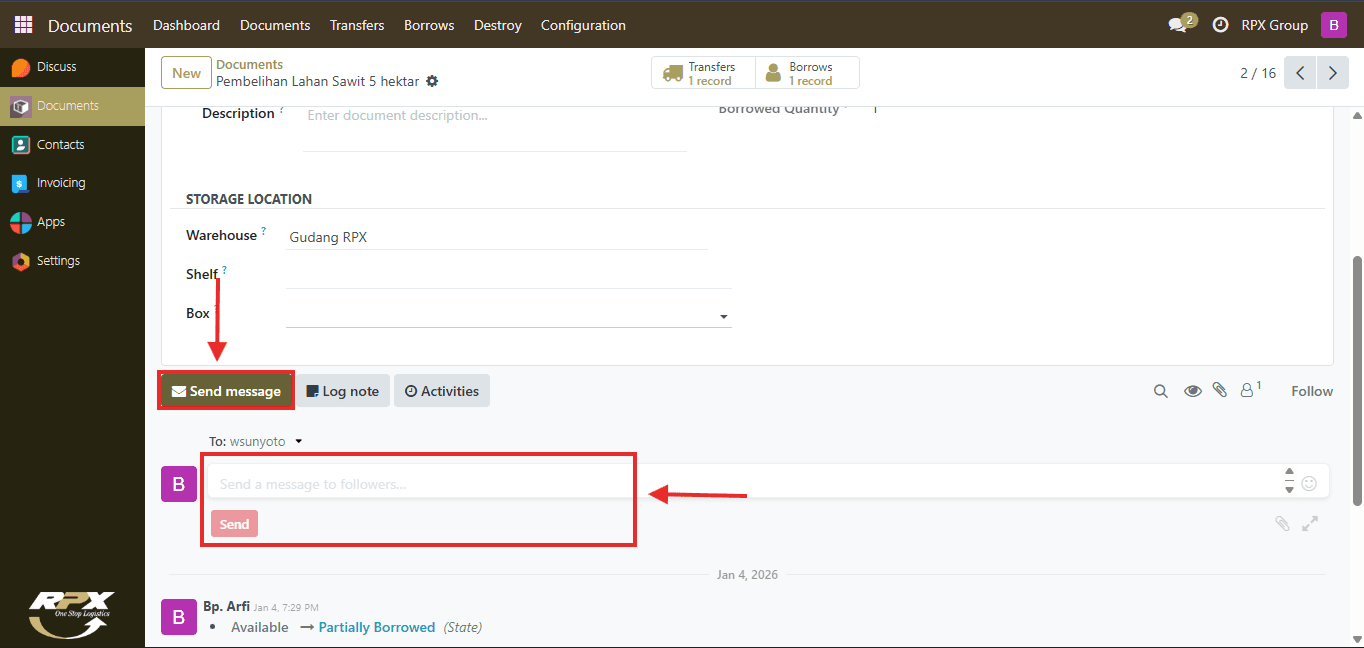Search messages with magnifier icon in chatter
Viewport: 1364px width, 648px height.
1161,391
